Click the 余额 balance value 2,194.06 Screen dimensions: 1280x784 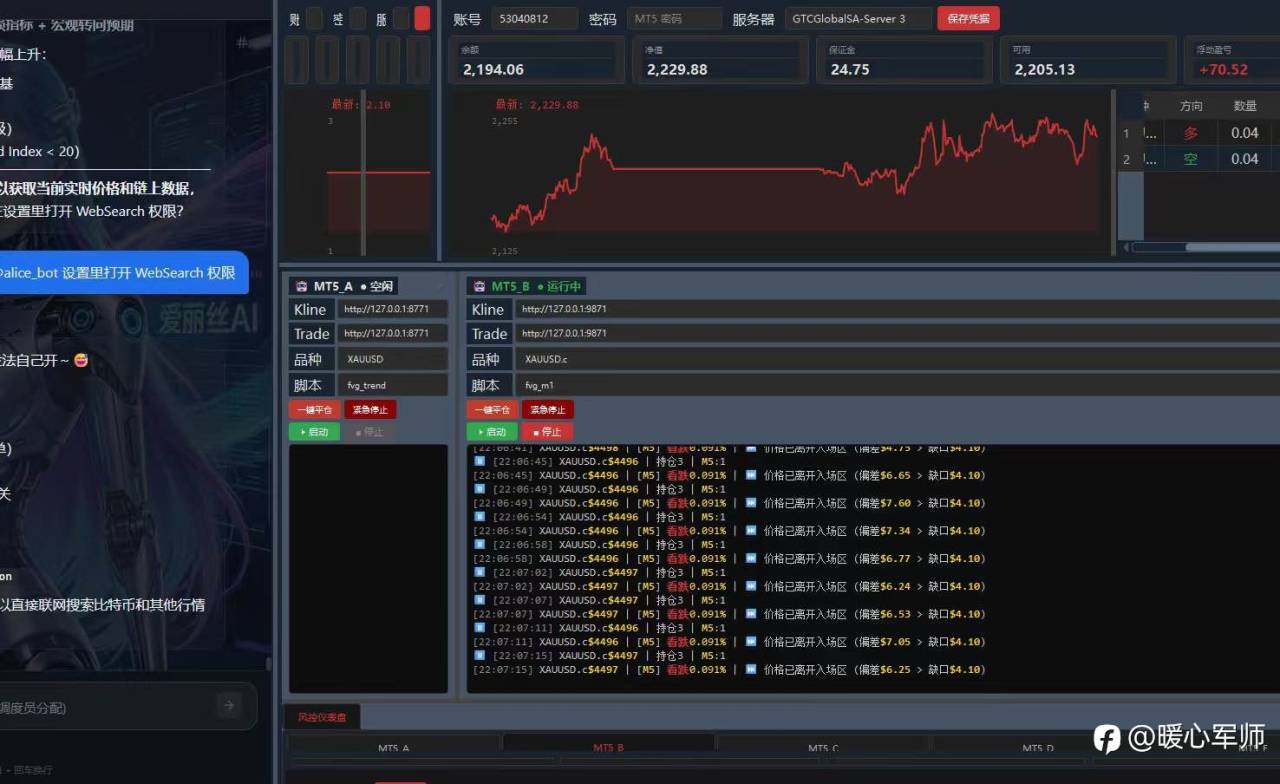[x=493, y=69]
